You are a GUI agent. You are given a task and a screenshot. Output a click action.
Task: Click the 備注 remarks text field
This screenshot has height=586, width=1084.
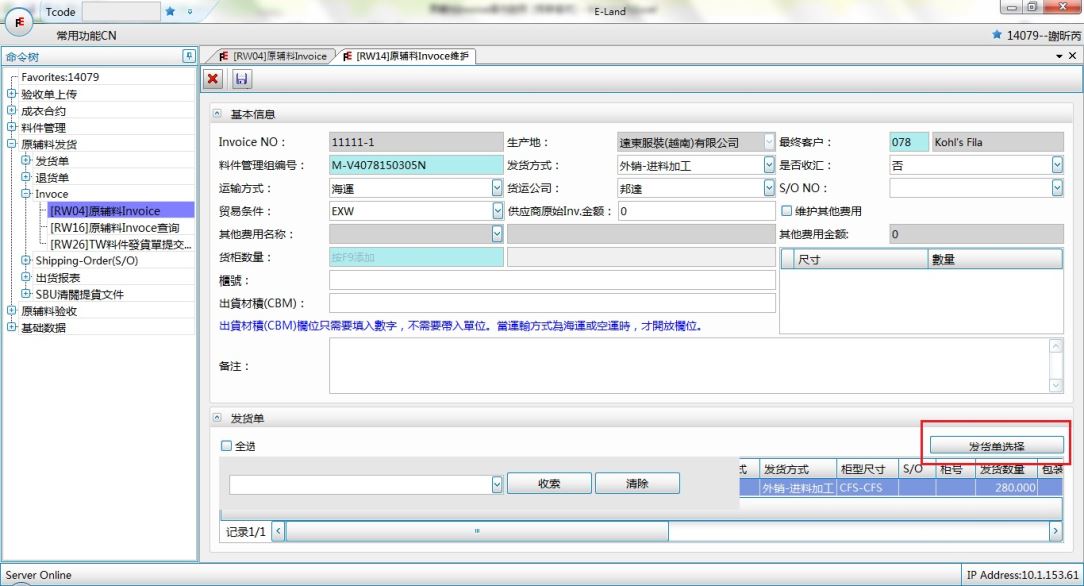coord(688,365)
